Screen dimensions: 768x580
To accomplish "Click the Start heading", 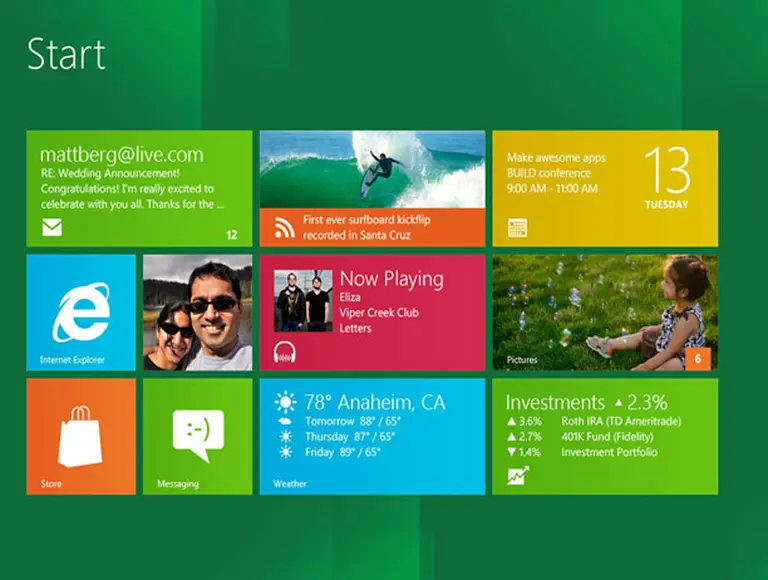I will [66, 54].
